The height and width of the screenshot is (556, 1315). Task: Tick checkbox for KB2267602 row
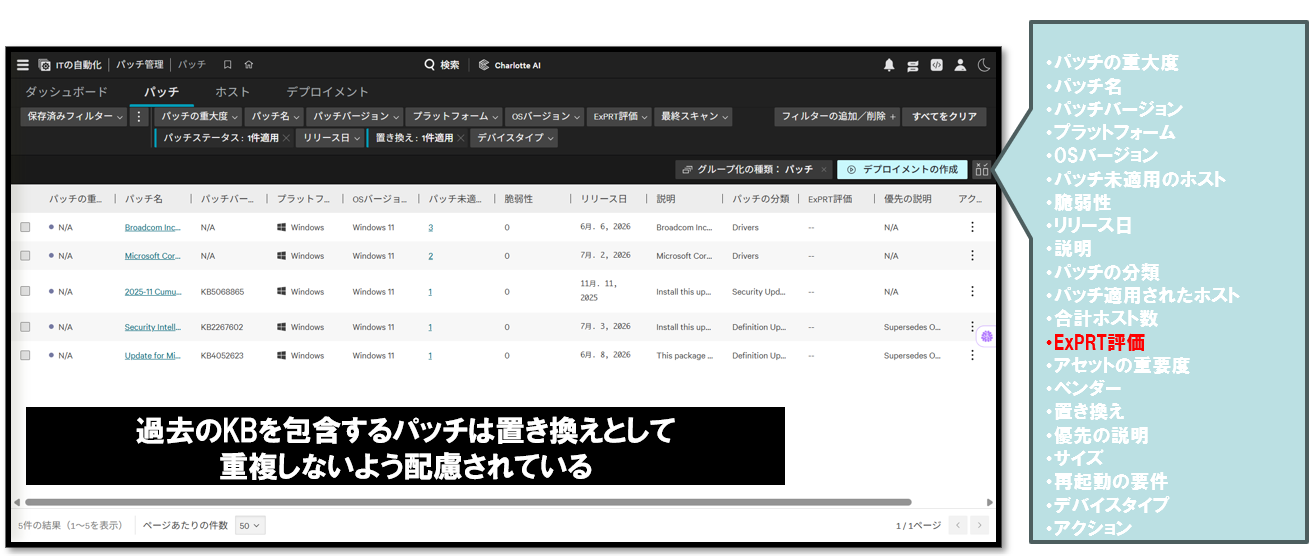(x=25, y=327)
